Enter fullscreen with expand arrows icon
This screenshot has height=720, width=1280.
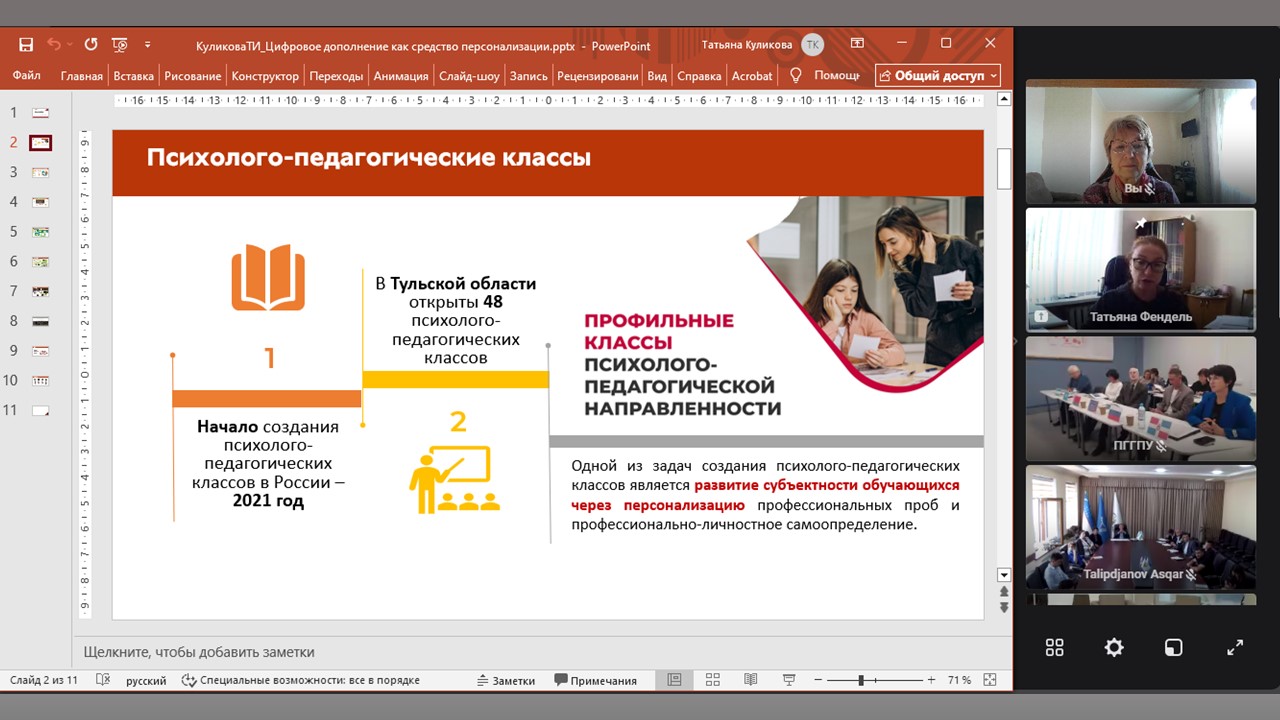[1235, 648]
